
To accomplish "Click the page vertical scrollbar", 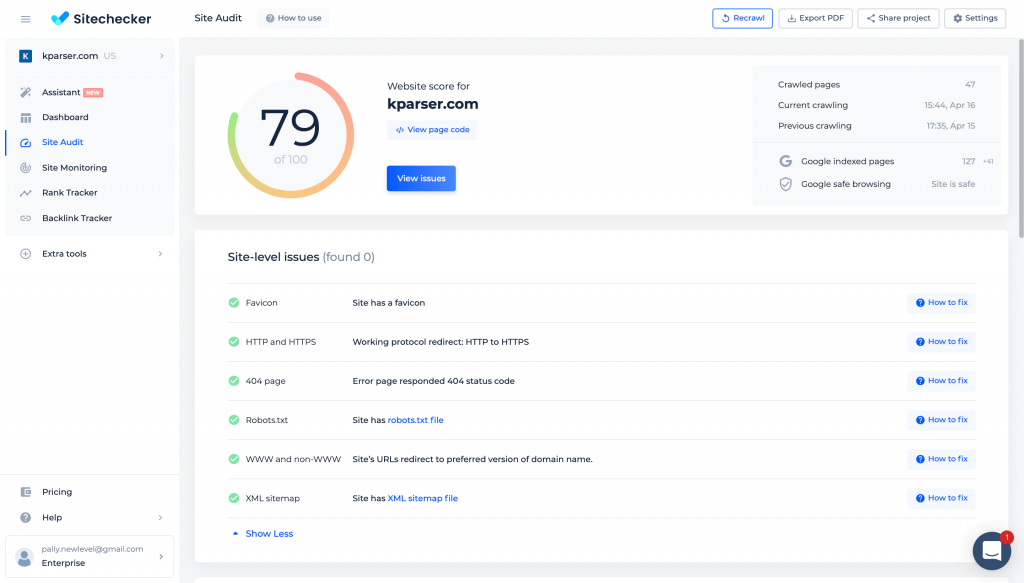I will click(1021, 137).
